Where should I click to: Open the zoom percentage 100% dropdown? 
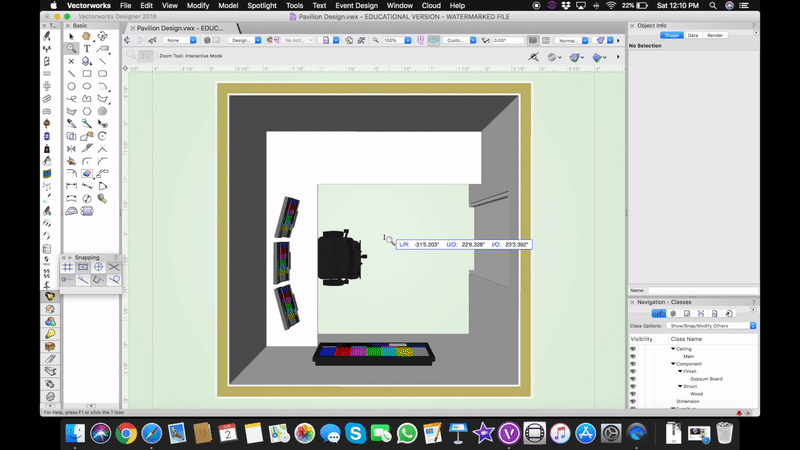click(x=396, y=40)
